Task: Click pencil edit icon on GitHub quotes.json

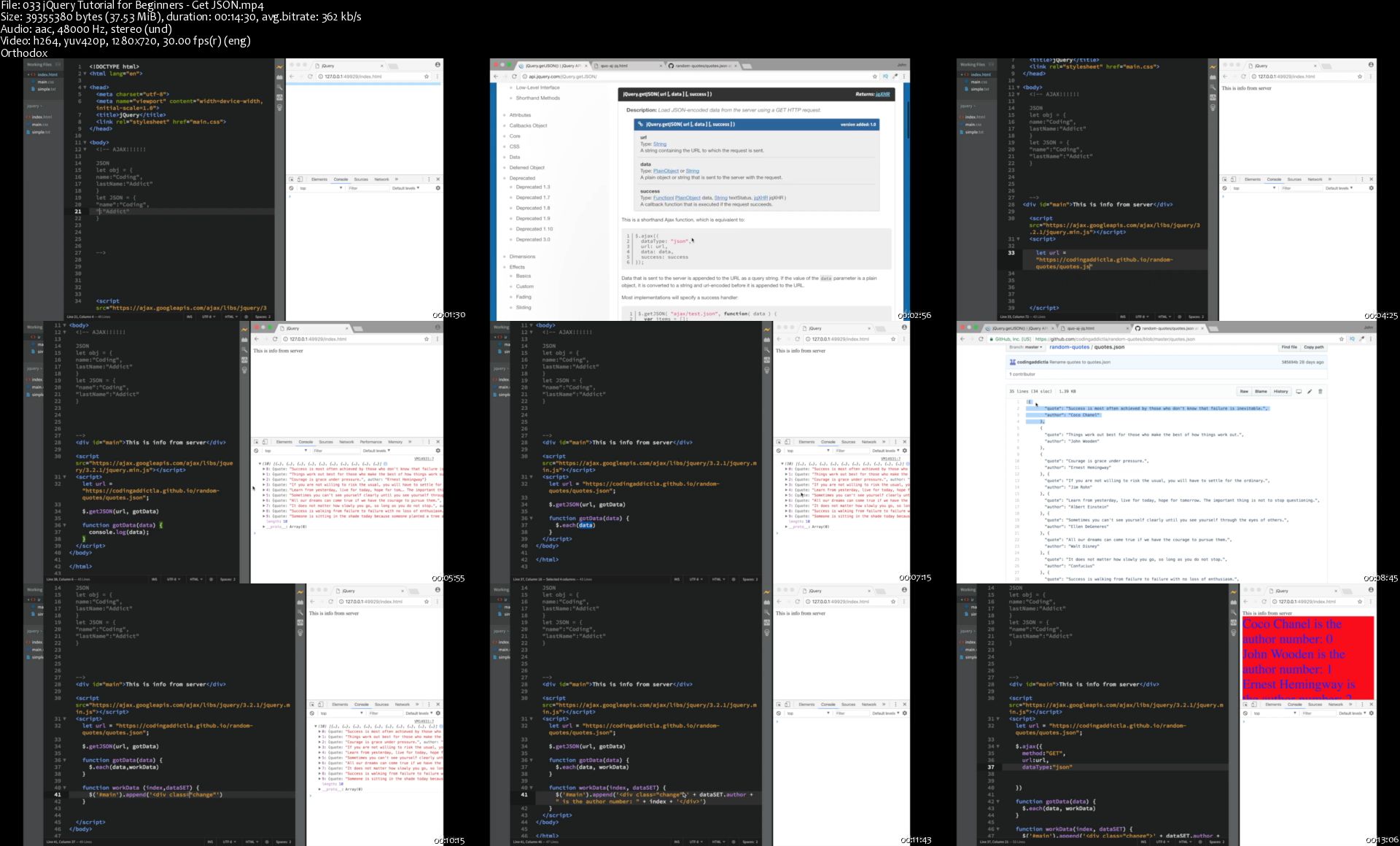Action: [x=1310, y=392]
